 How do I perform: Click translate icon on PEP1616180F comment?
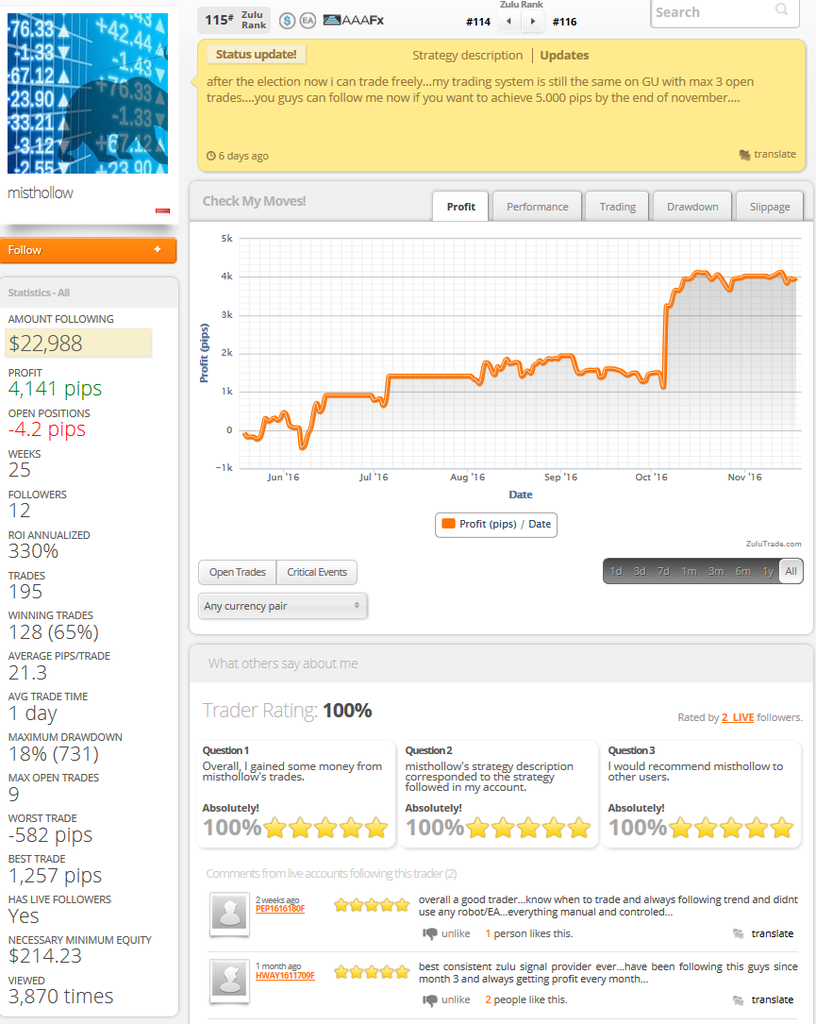(x=738, y=934)
